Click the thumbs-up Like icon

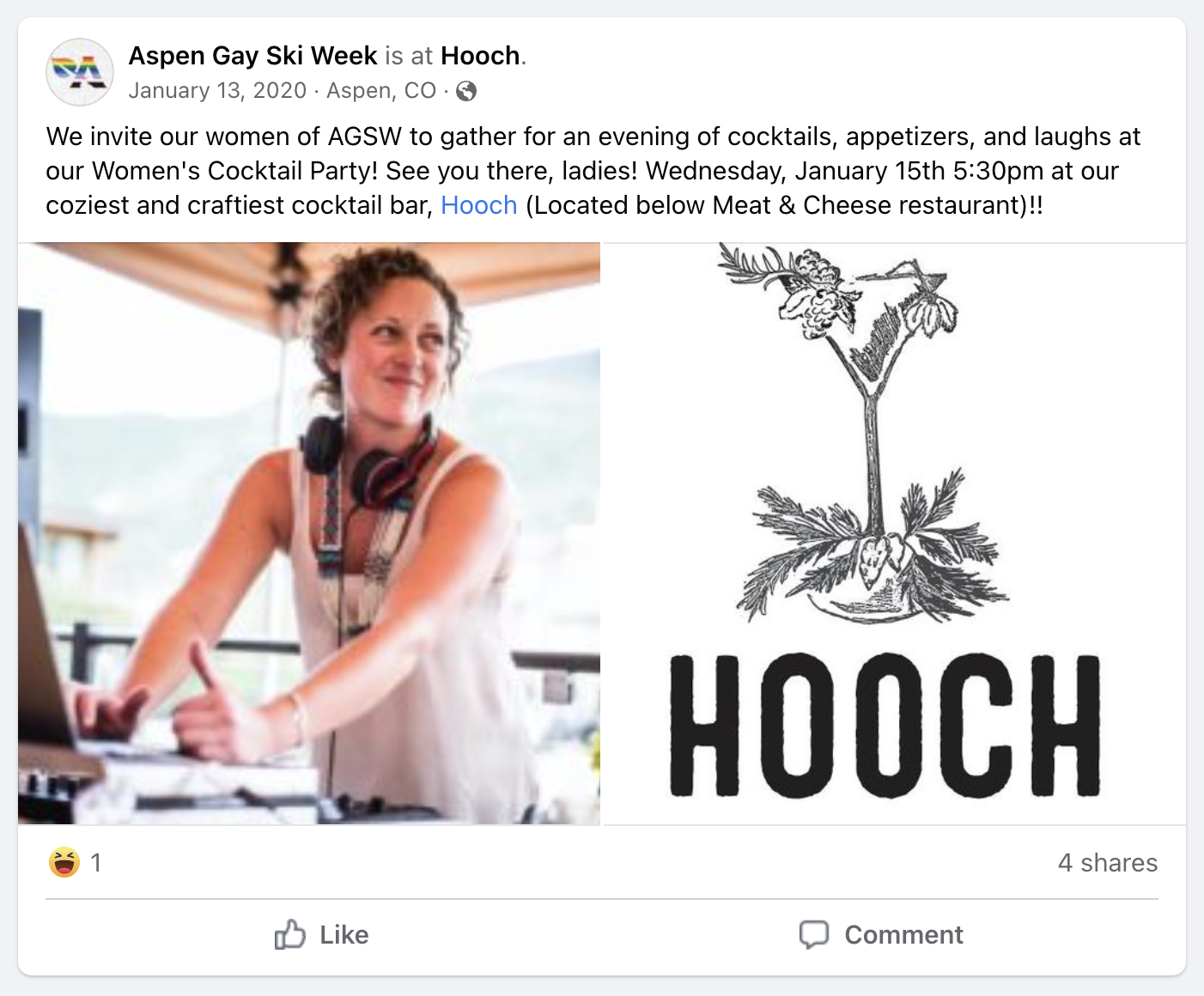290,934
